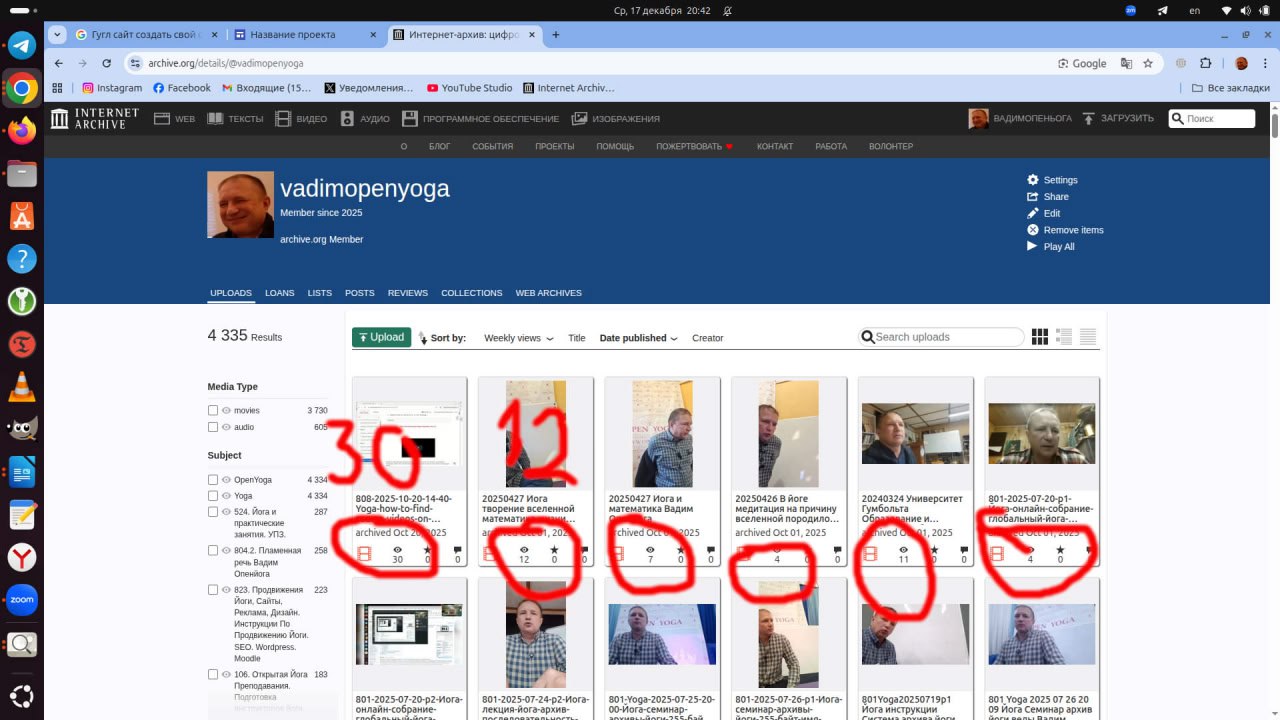Open Zoom from the dock
1280x720 pixels.
coord(22,600)
